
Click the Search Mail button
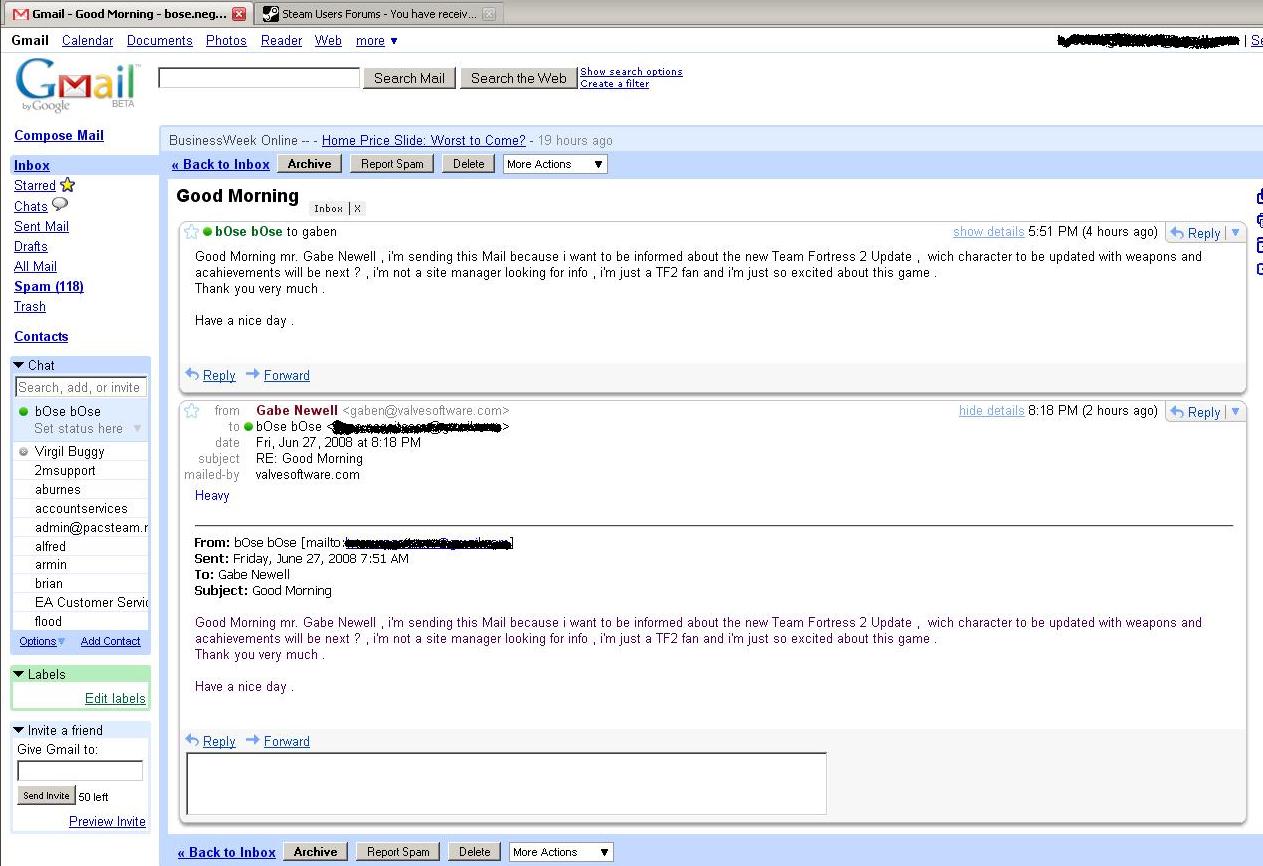coord(409,78)
